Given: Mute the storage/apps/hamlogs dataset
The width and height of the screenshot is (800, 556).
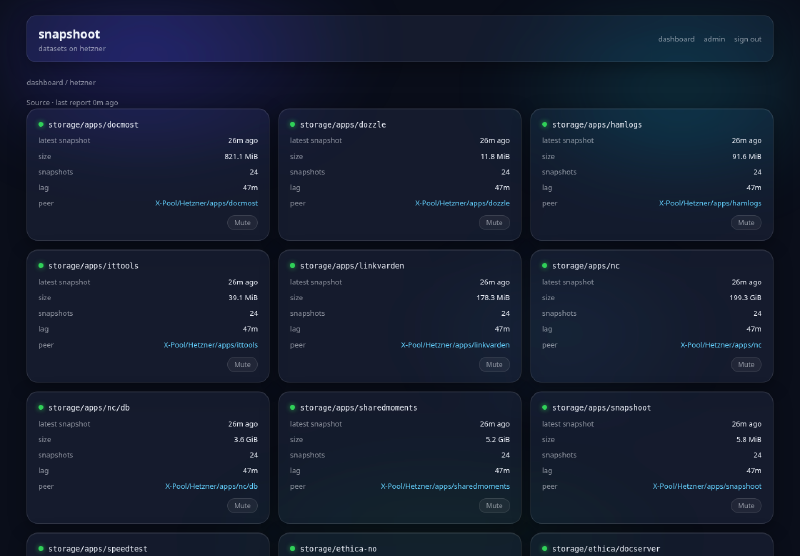Looking at the screenshot, I should [x=746, y=223].
